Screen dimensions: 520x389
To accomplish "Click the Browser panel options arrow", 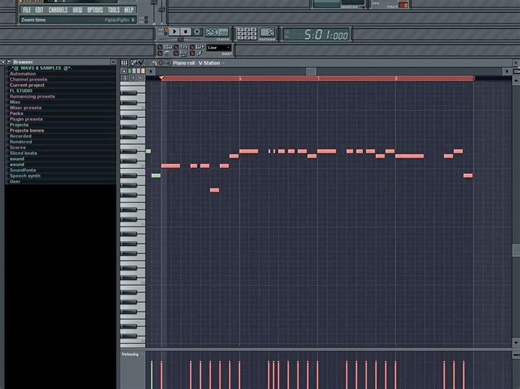I will (10, 62).
